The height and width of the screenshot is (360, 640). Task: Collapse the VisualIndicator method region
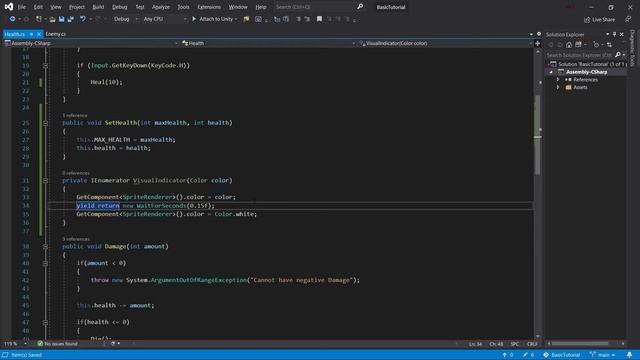45,180
